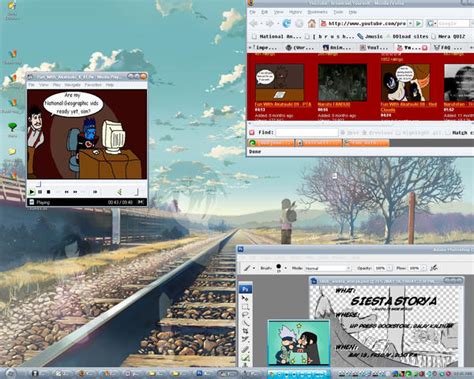
Task: Click the Ps logo atop Photoshop toolbox
Action: [x=246, y=289]
